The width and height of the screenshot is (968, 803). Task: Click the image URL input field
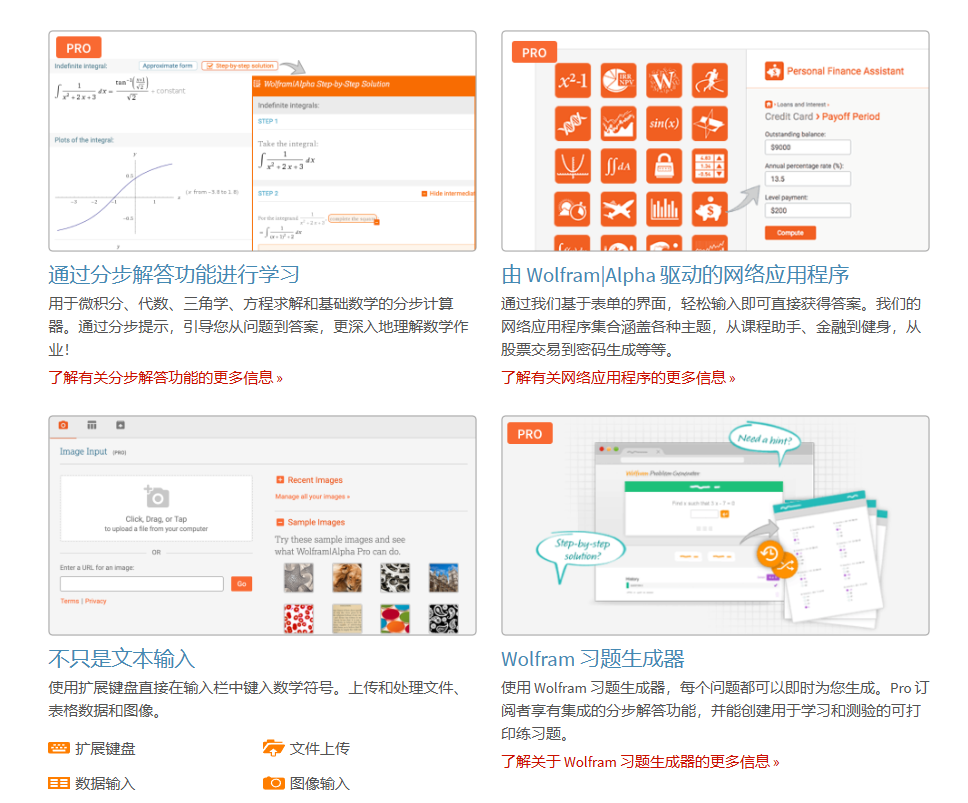pyautogui.click(x=141, y=584)
